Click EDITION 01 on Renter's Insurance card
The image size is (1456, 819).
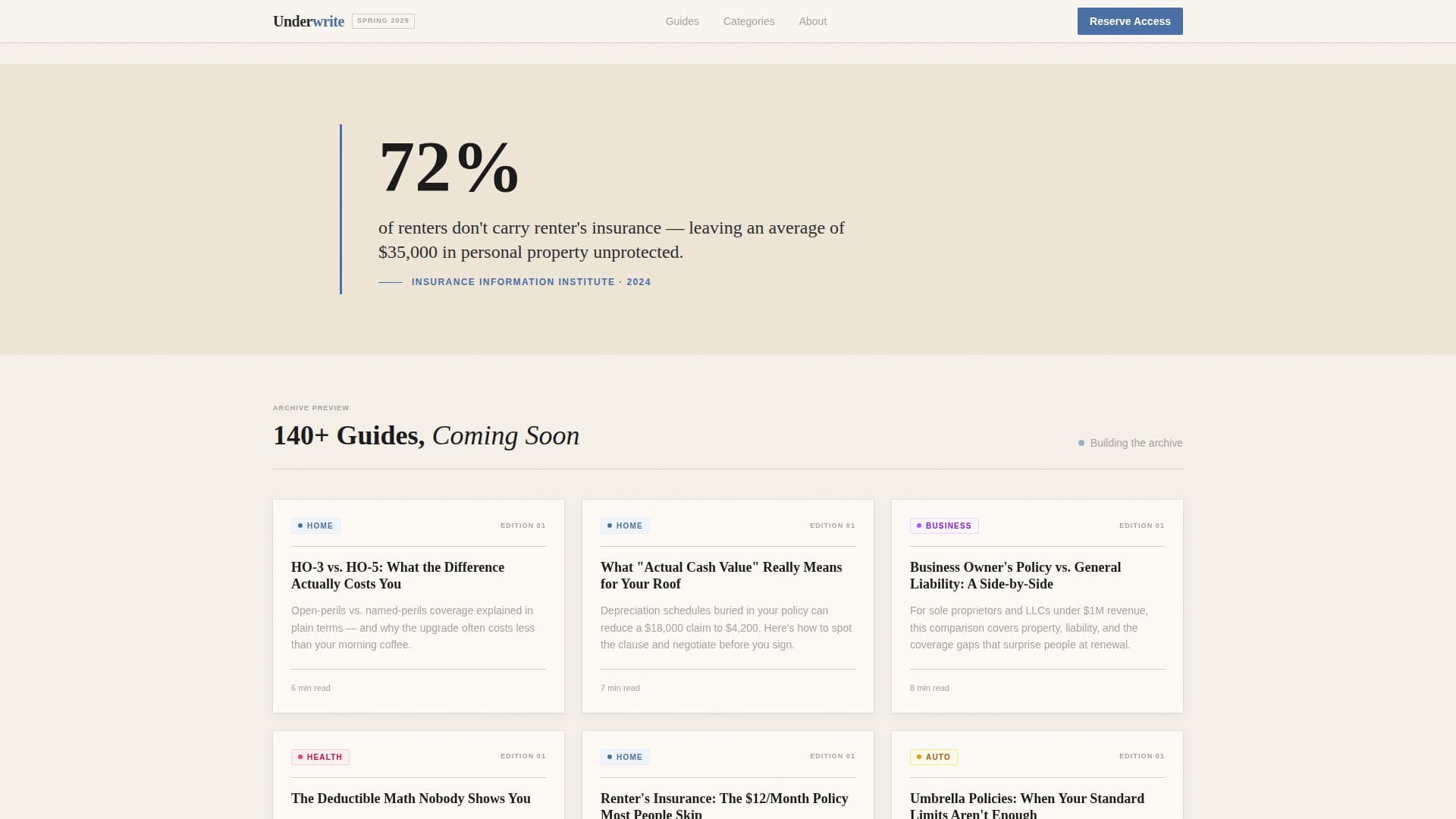point(833,756)
